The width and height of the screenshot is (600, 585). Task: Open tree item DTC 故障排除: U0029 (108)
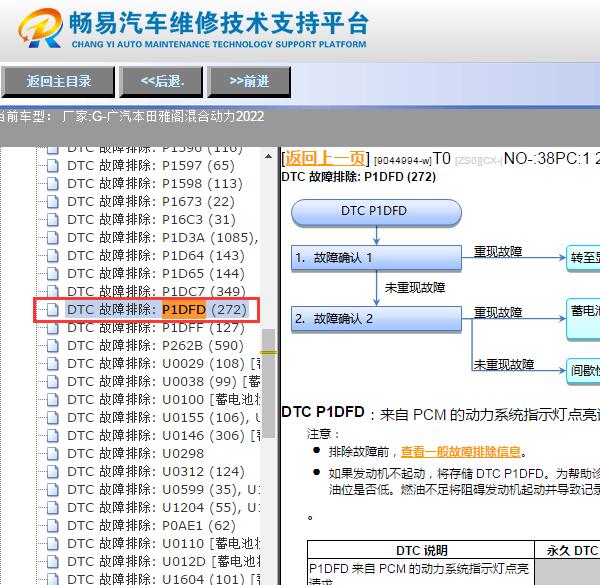pyautogui.click(x=164, y=363)
